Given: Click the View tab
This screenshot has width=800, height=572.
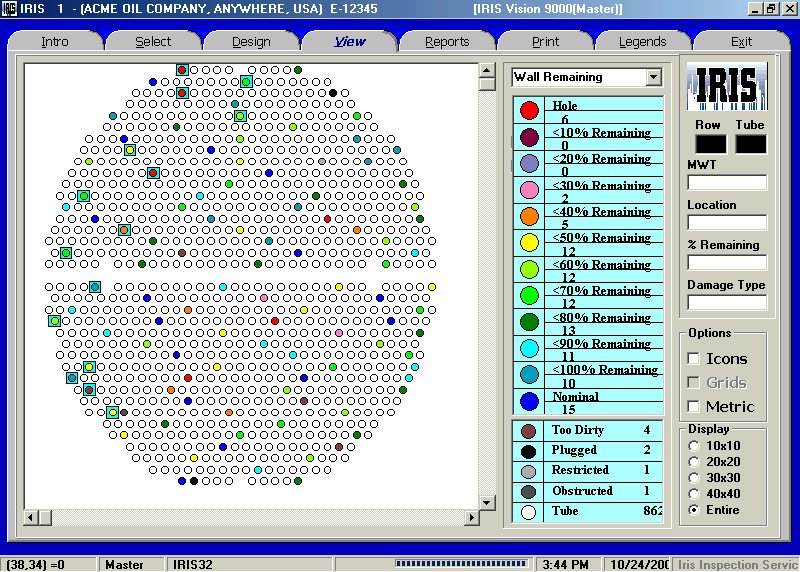Looking at the screenshot, I should (349, 42).
